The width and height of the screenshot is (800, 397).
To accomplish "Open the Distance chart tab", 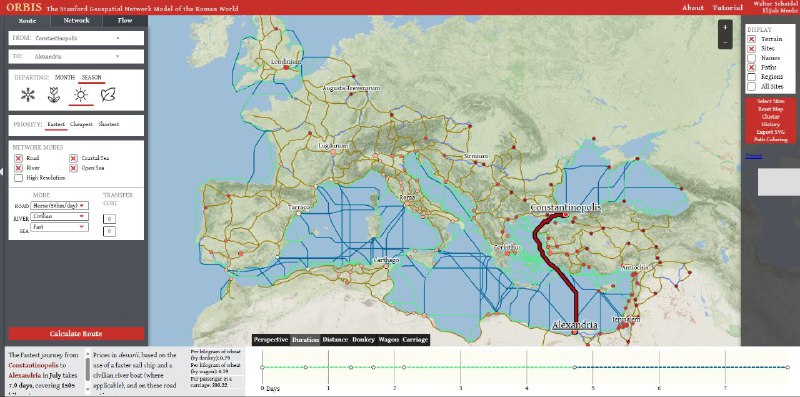I will 335,340.
